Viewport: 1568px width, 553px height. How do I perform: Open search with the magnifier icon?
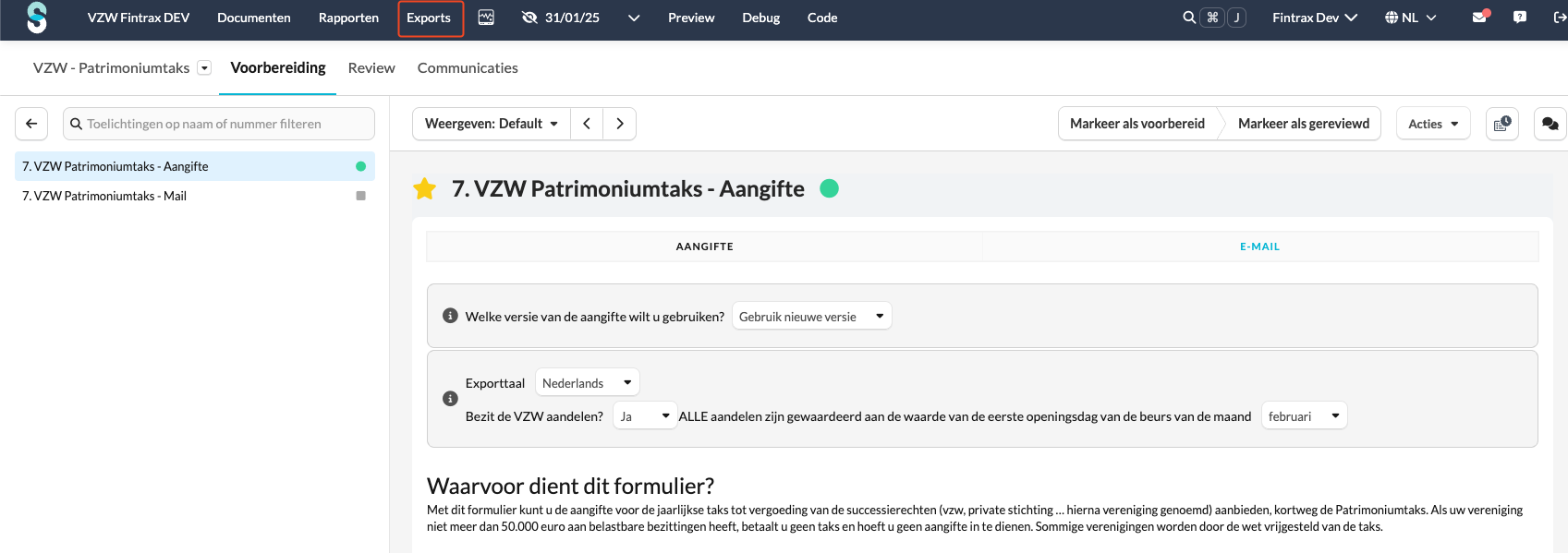point(1189,18)
